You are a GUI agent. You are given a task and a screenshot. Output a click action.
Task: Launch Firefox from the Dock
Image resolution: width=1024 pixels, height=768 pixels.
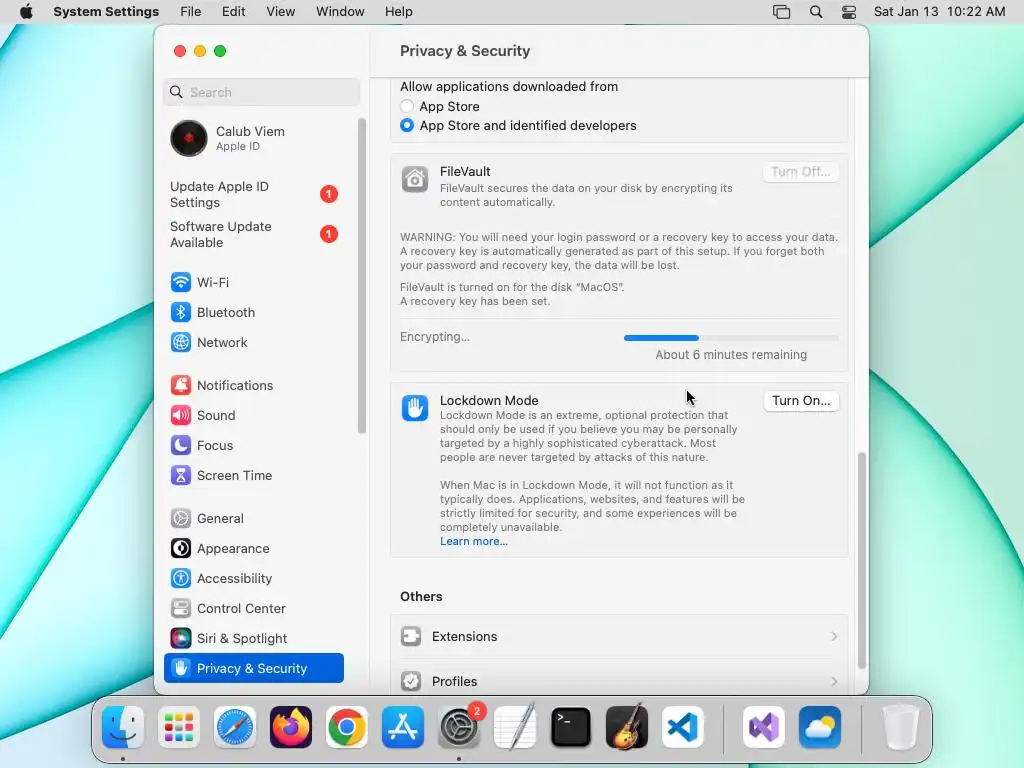tap(291, 727)
